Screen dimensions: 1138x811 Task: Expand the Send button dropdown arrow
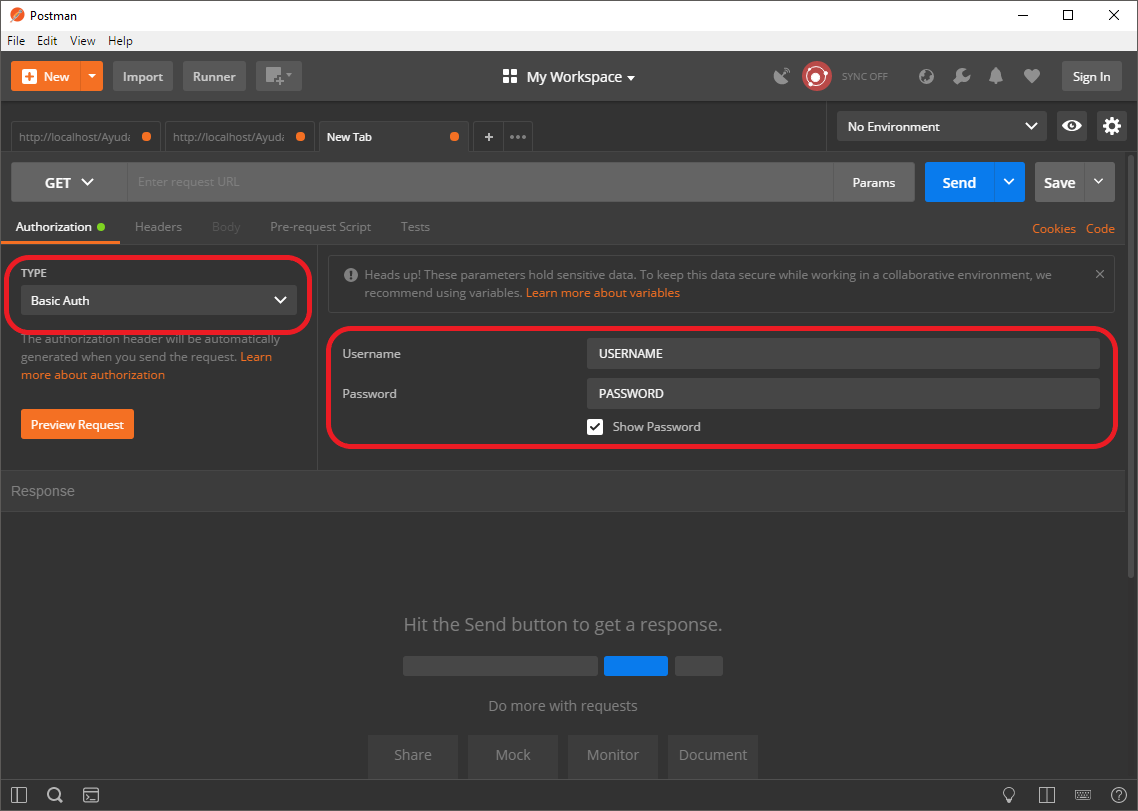pyautogui.click(x=1009, y=182)
